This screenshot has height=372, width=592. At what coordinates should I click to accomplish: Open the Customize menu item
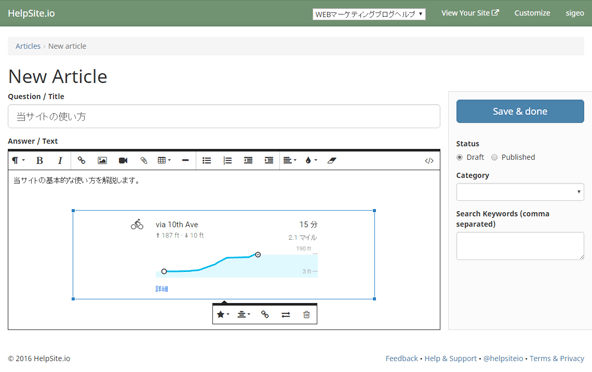(x=532, y=13)
